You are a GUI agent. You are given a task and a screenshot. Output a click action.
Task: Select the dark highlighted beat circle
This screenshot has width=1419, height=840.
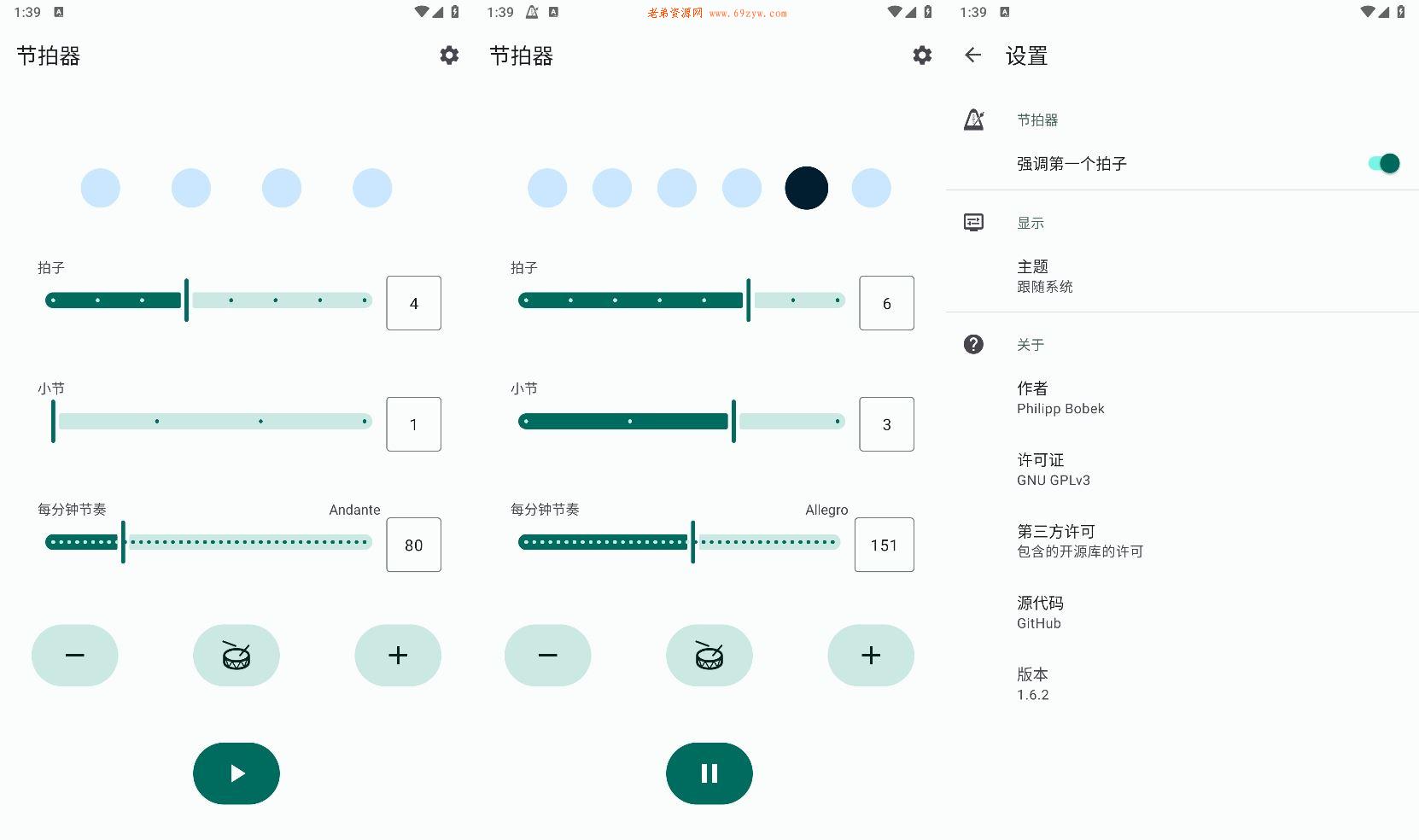(x=807, y=188)
